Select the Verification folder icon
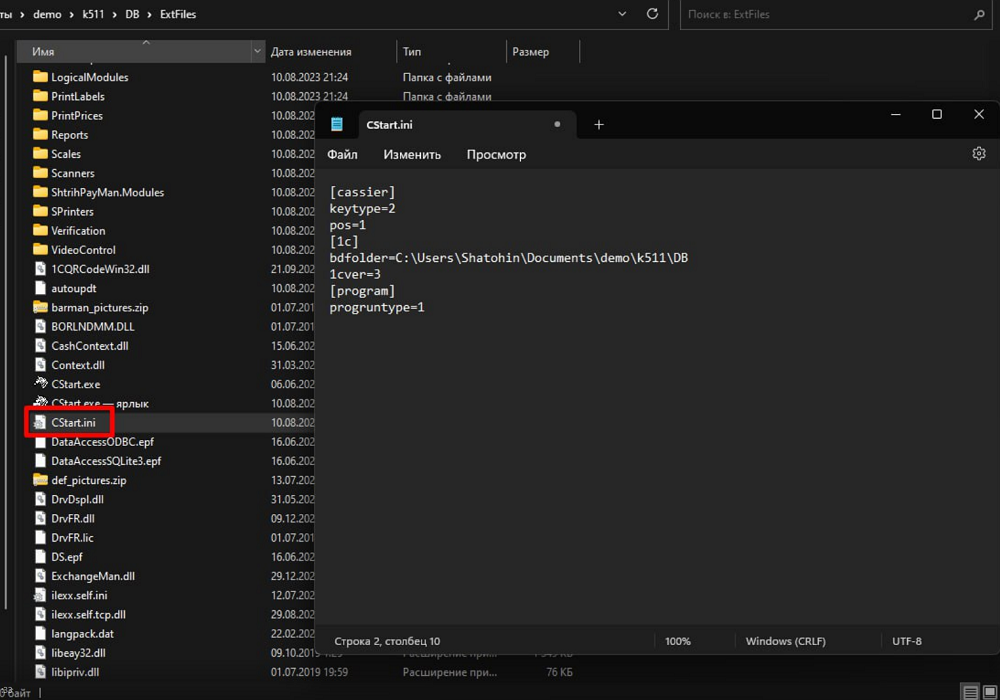 pos(40,230)
